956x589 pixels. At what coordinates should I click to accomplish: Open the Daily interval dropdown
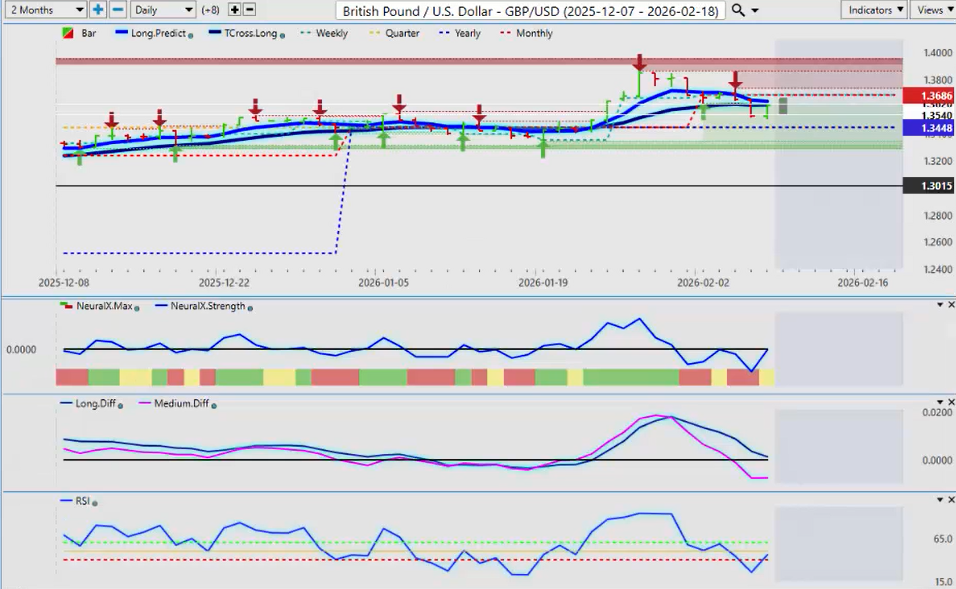pyautogui.click(x=163, y=9)
